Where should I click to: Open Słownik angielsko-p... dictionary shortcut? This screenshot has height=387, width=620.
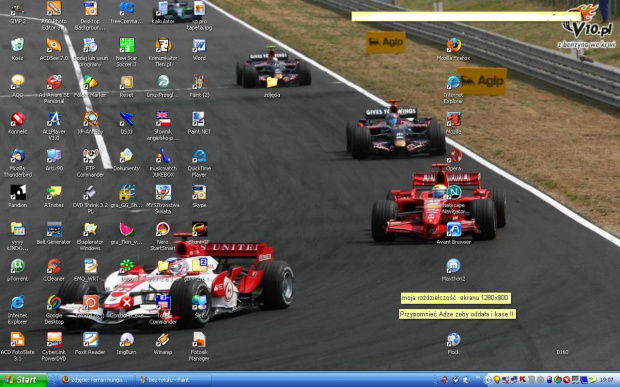pyautogui.click(x=163, y=126)
